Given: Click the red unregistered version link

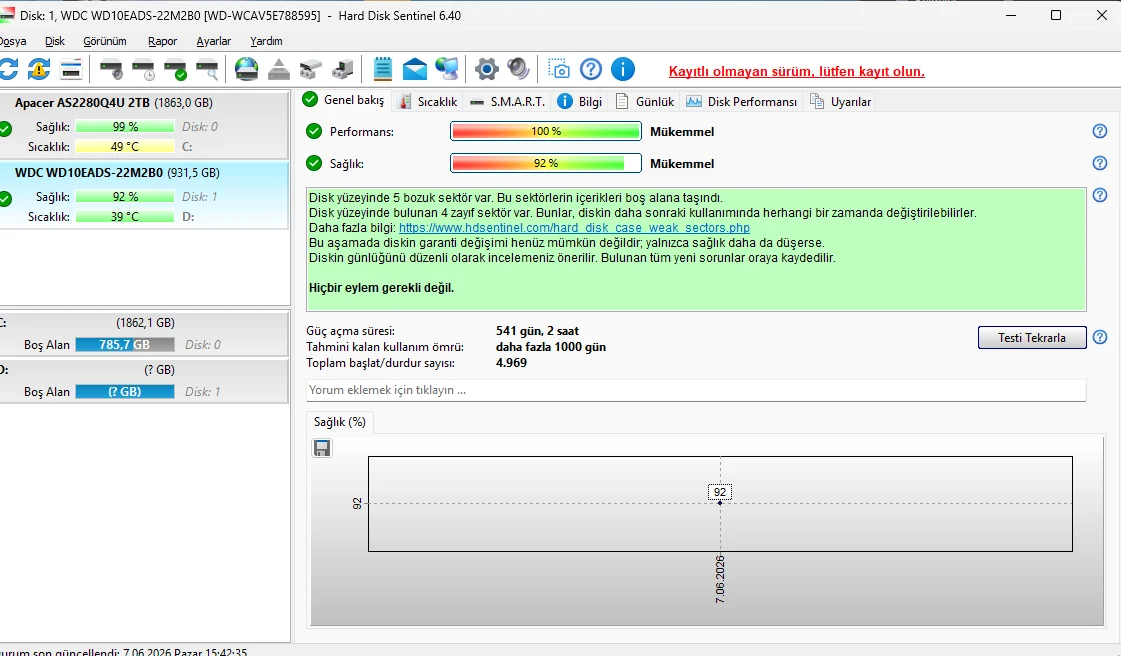Looking at the screenshot, I should click(796, 71).
